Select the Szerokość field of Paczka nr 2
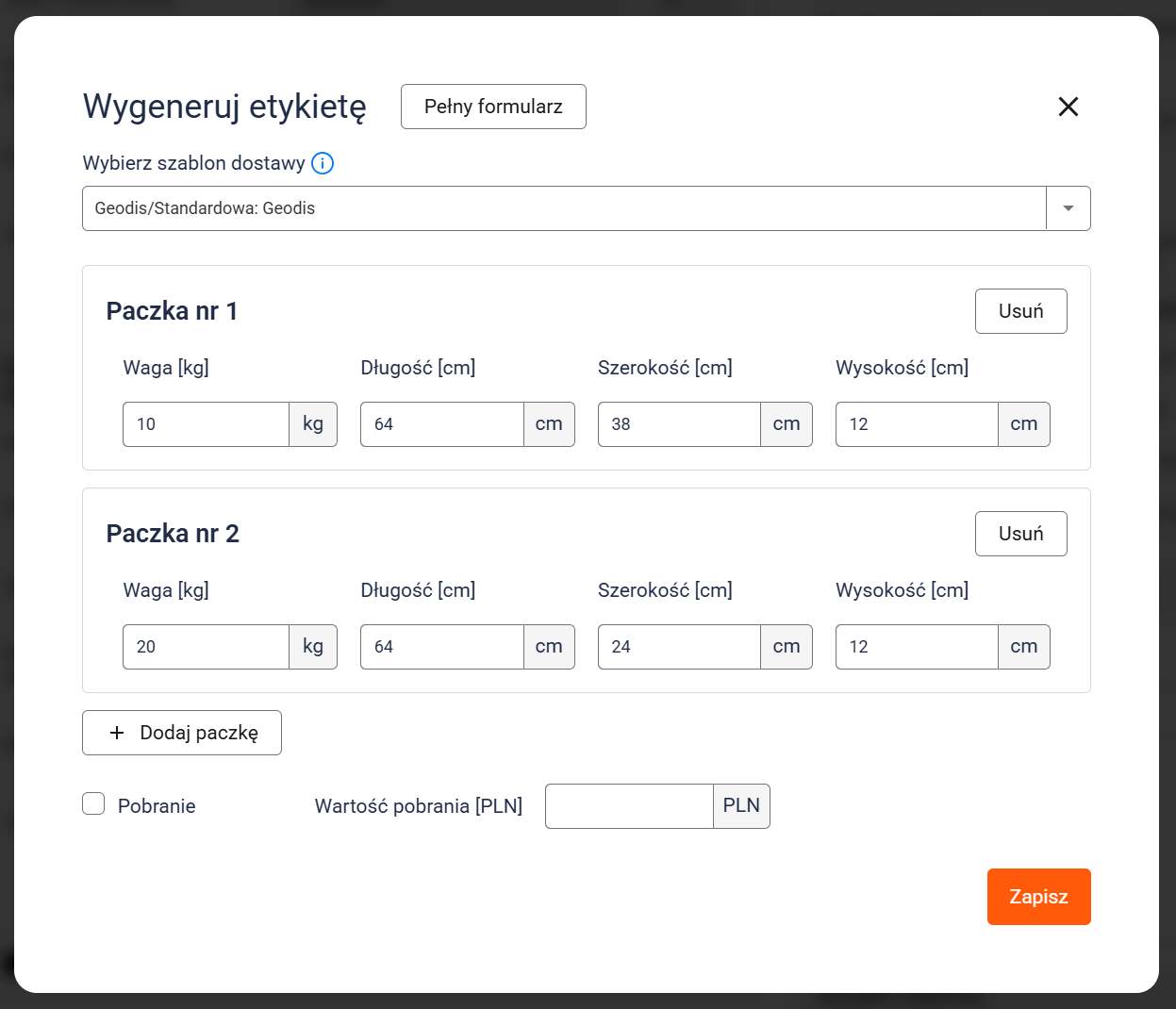The image size is (1176, 1009). click(x=679, y=647)
